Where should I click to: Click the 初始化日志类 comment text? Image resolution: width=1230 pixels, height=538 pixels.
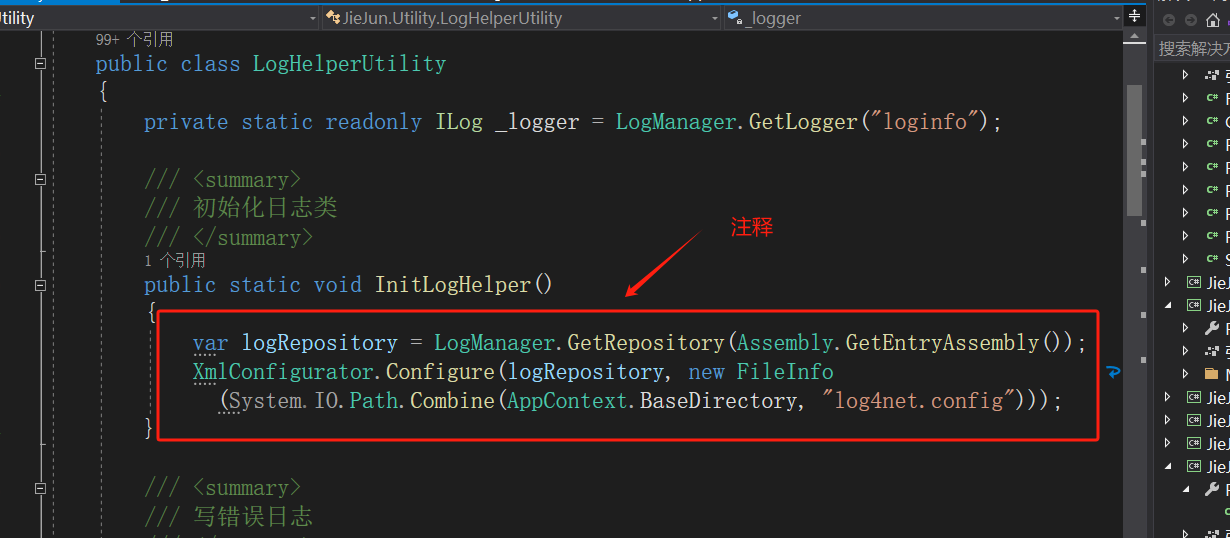click(265, 208)
